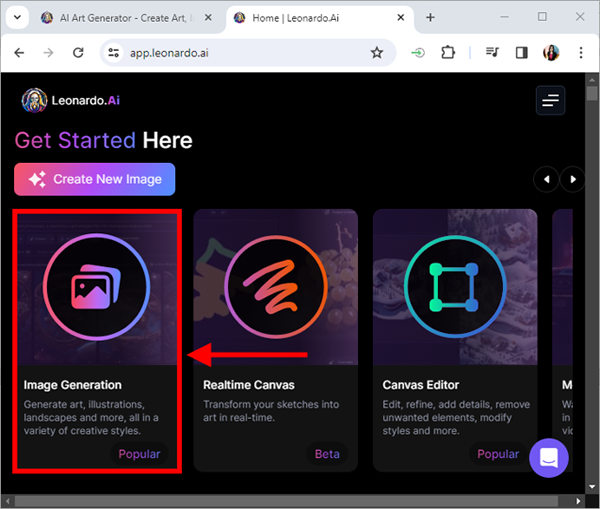Image resolution: width=600 pixels, height=509 pixels.
Task: Click the next carousel arrow
Action: (x=572, y=179)
